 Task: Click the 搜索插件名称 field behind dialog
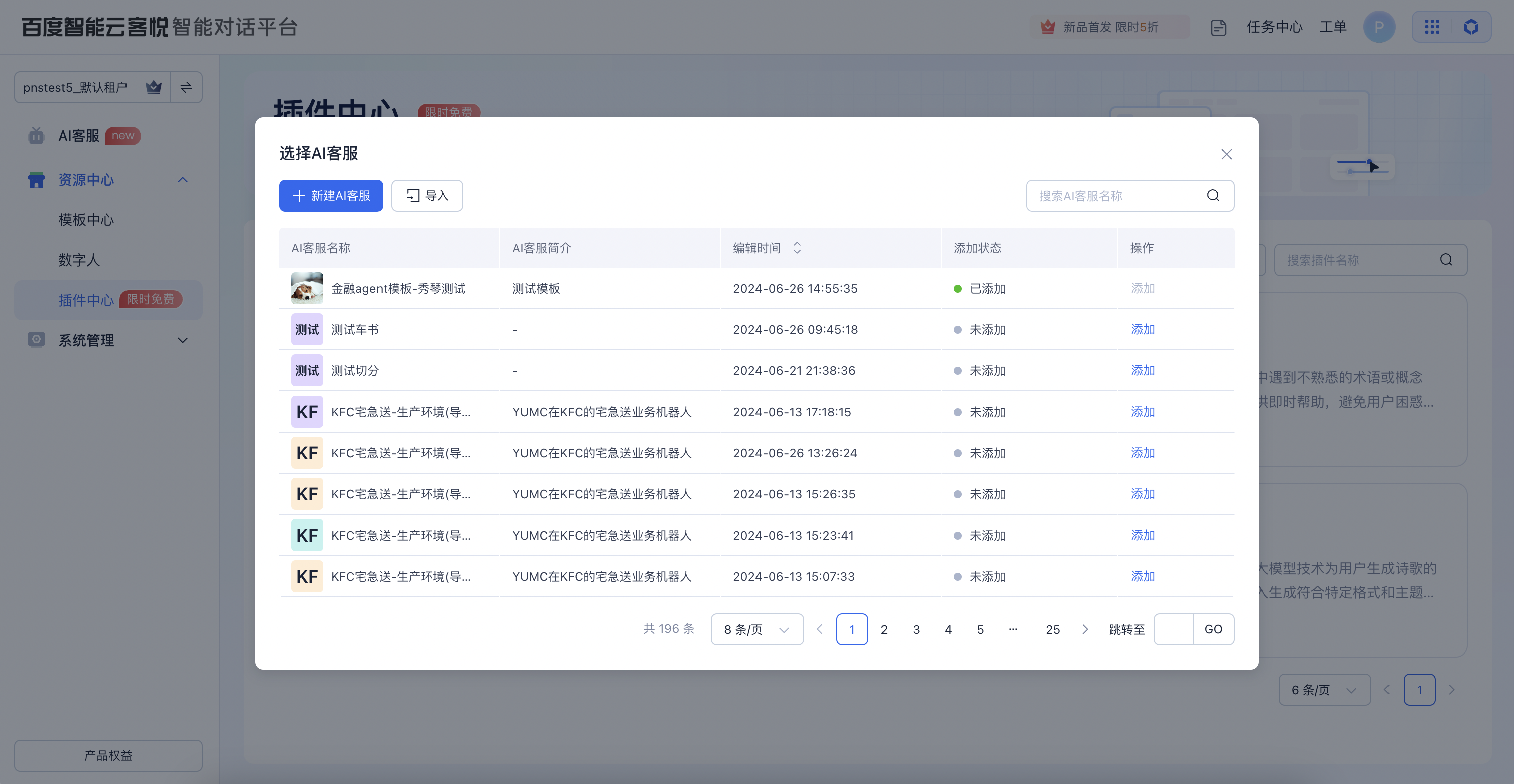pyautogui.click(x=1370, y=260)
